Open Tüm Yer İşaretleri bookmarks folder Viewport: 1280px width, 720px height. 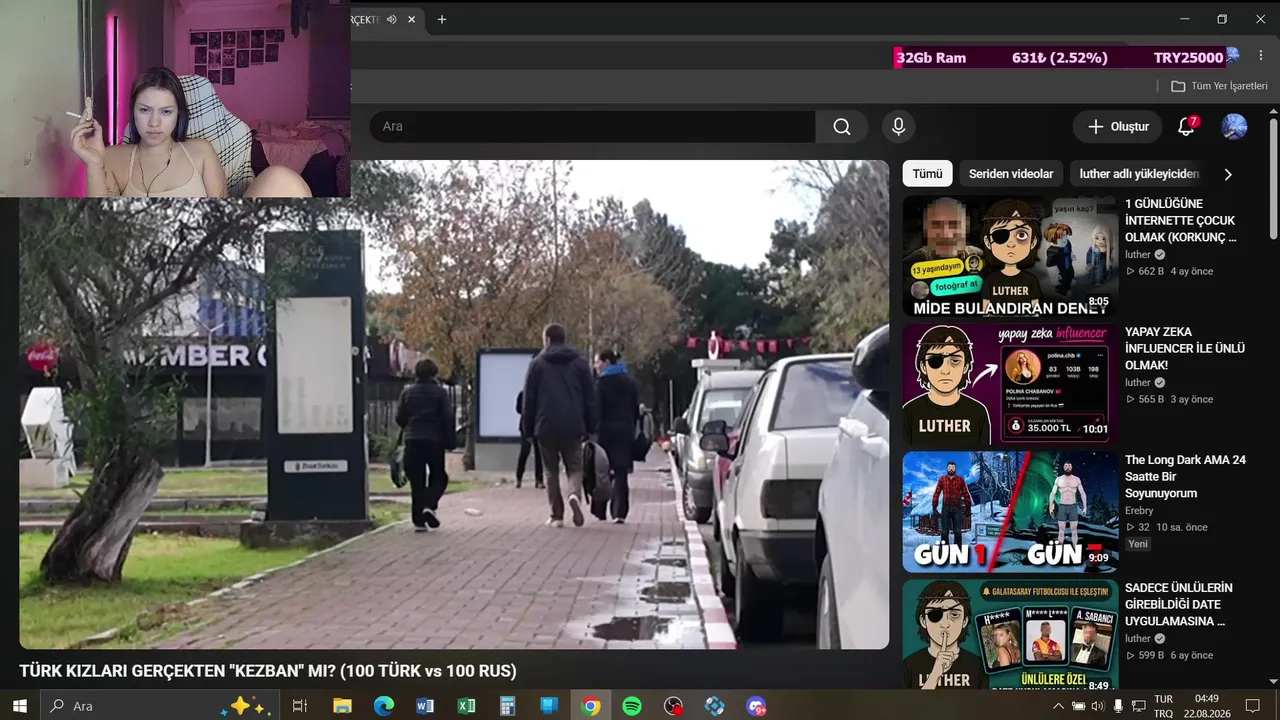click(1219, 86)
